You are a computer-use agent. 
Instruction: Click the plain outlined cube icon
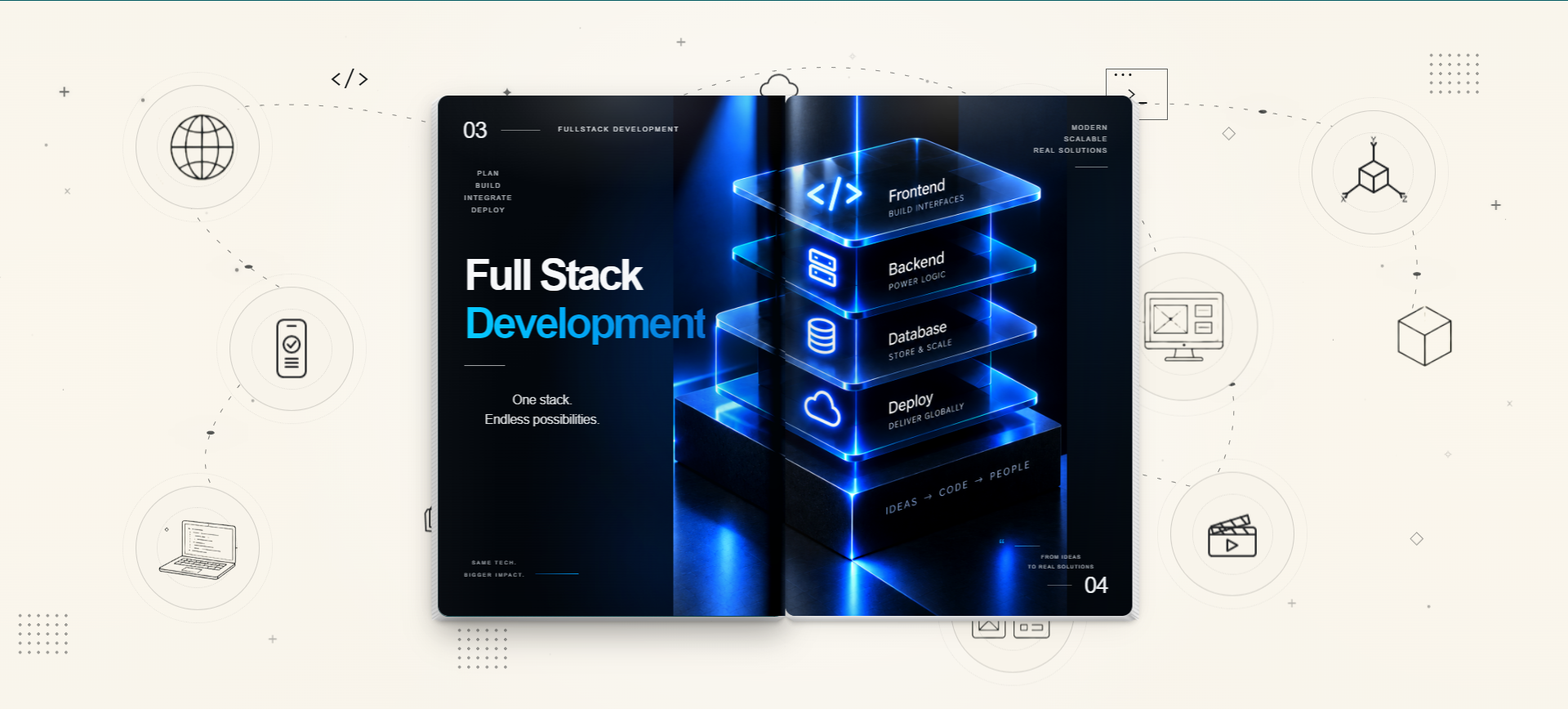tap(1424, 336)
